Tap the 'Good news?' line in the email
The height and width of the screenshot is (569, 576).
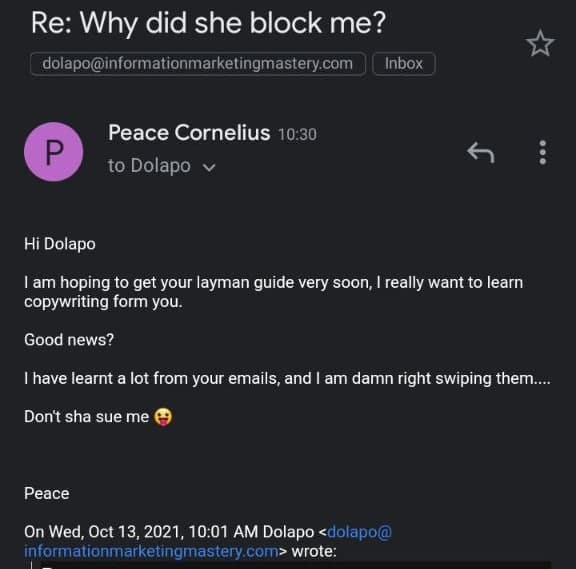69,340
